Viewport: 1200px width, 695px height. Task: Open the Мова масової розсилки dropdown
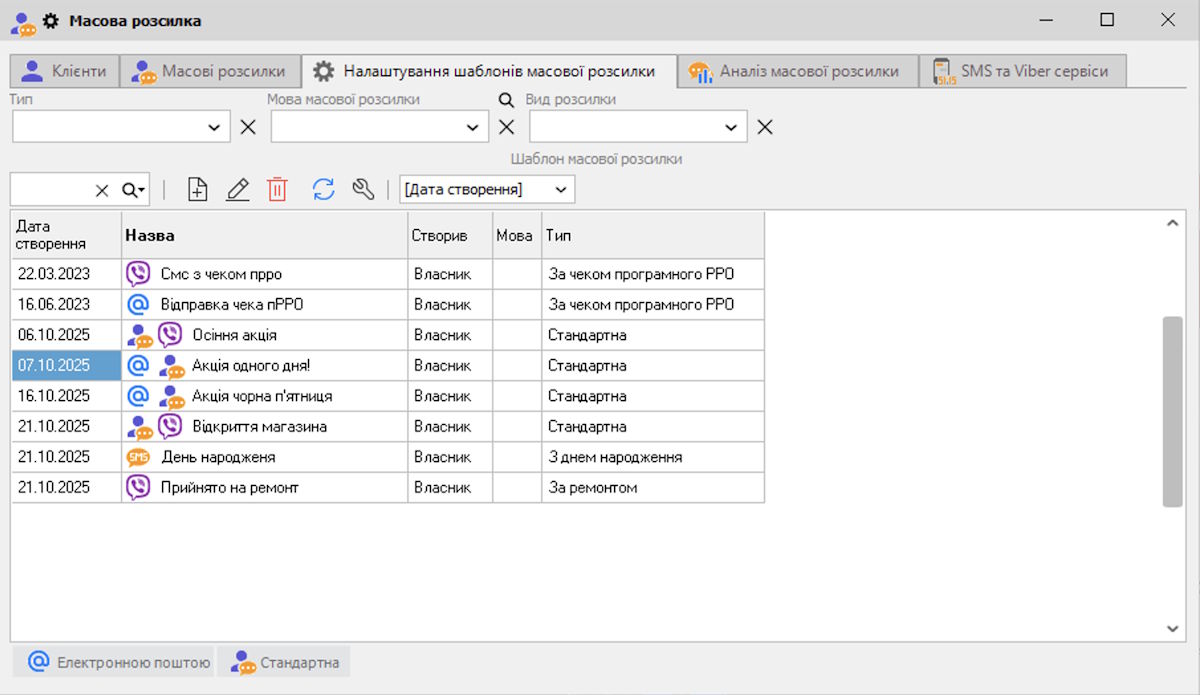472,127
